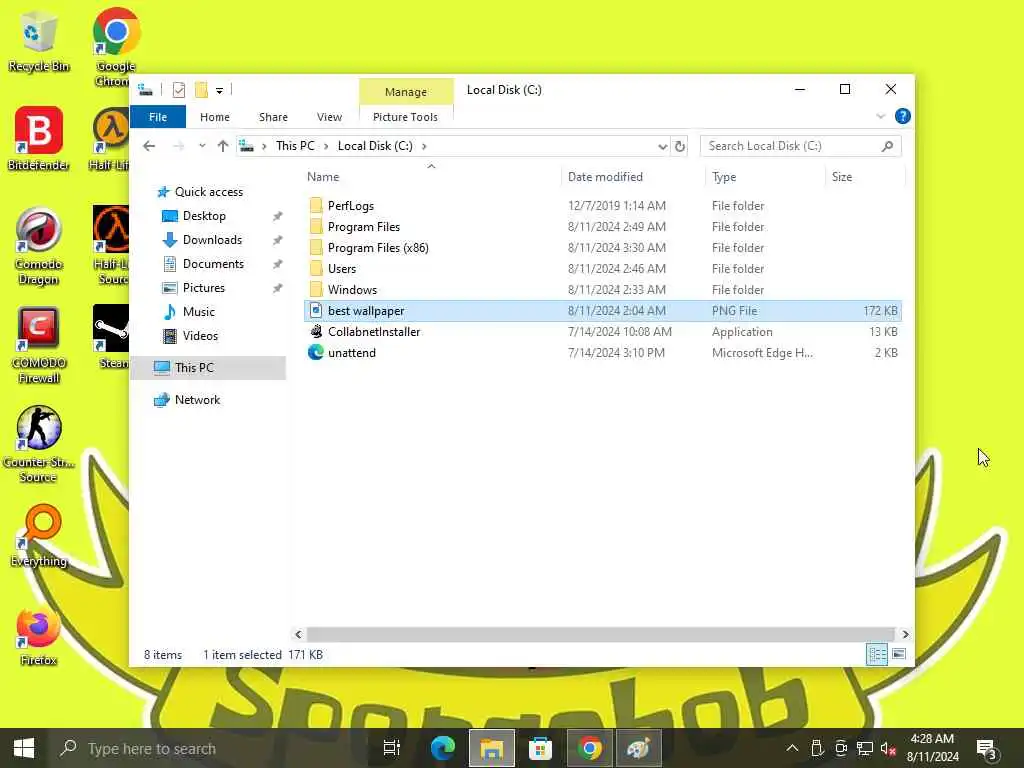
Task: Select Network in navigation pane
Action: tap(197, 400)
